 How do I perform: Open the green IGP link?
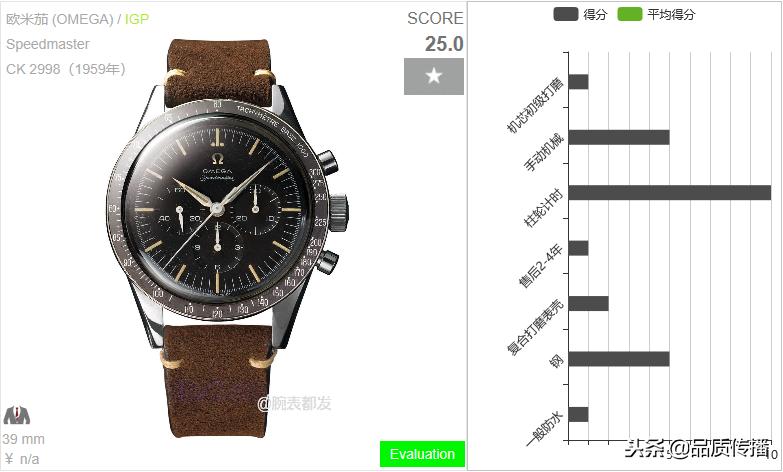[x=137, y=19]
